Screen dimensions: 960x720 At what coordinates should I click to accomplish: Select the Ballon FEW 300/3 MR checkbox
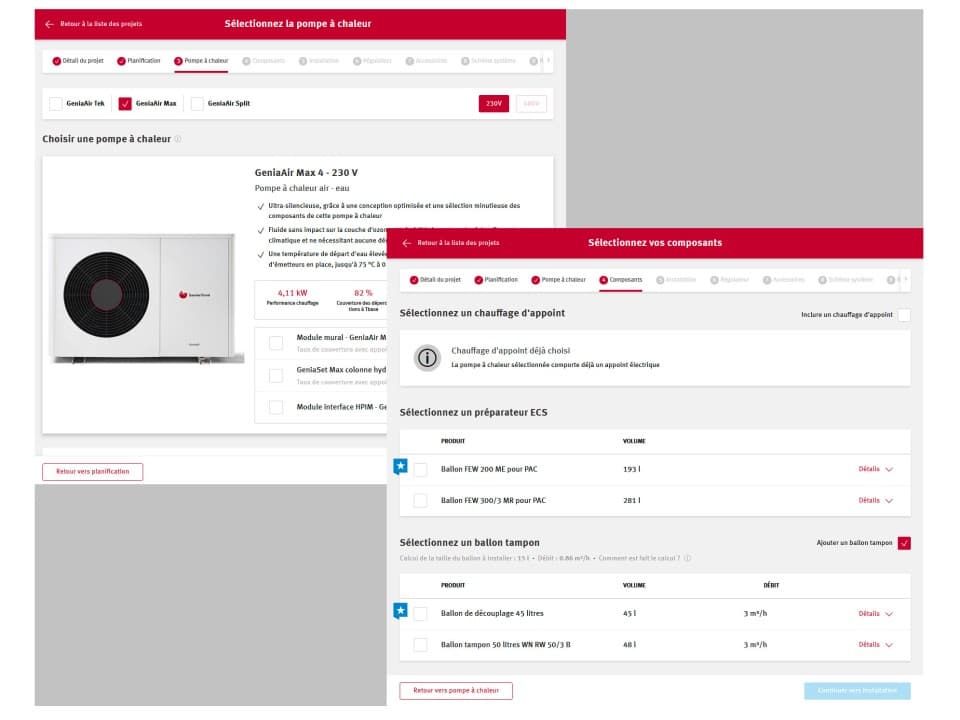coord(420,500)
